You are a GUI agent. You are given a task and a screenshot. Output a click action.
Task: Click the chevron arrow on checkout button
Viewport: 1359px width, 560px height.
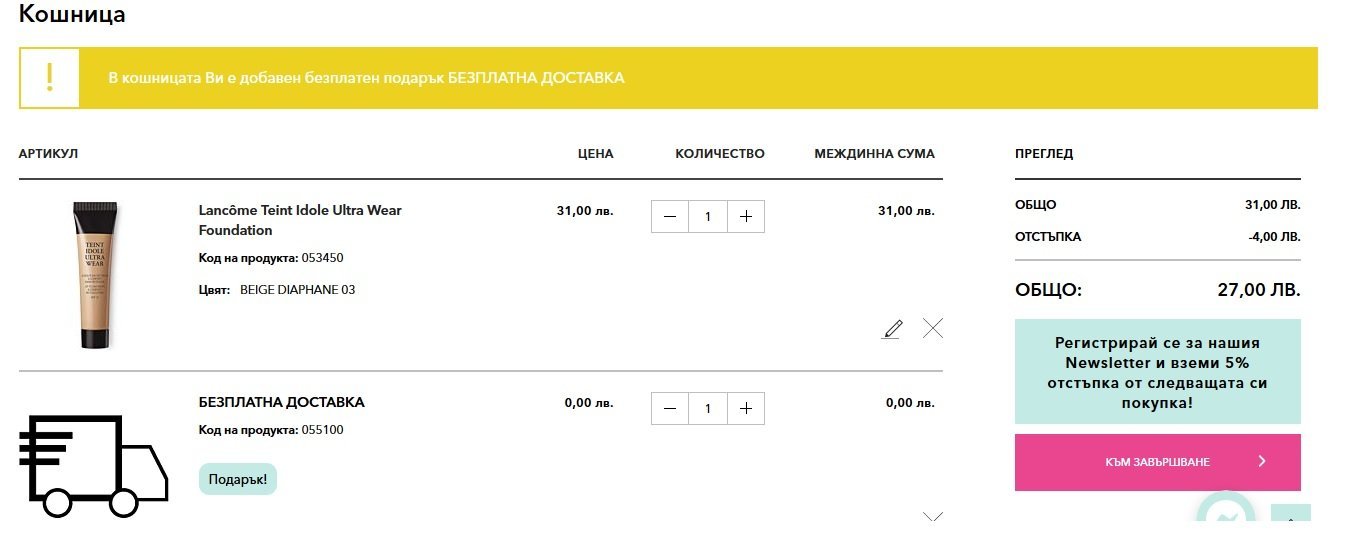1262,461
